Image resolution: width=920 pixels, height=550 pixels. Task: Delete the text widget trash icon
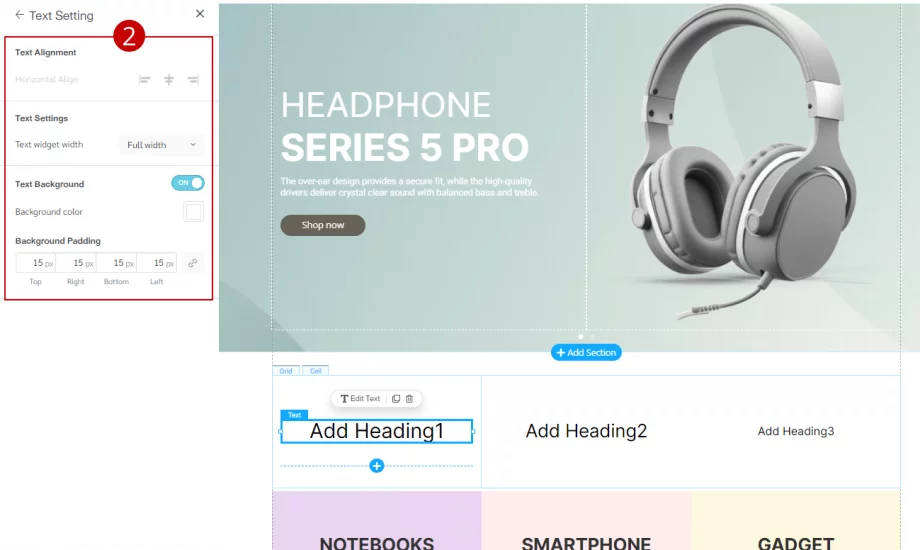click(x=410, y=399)
